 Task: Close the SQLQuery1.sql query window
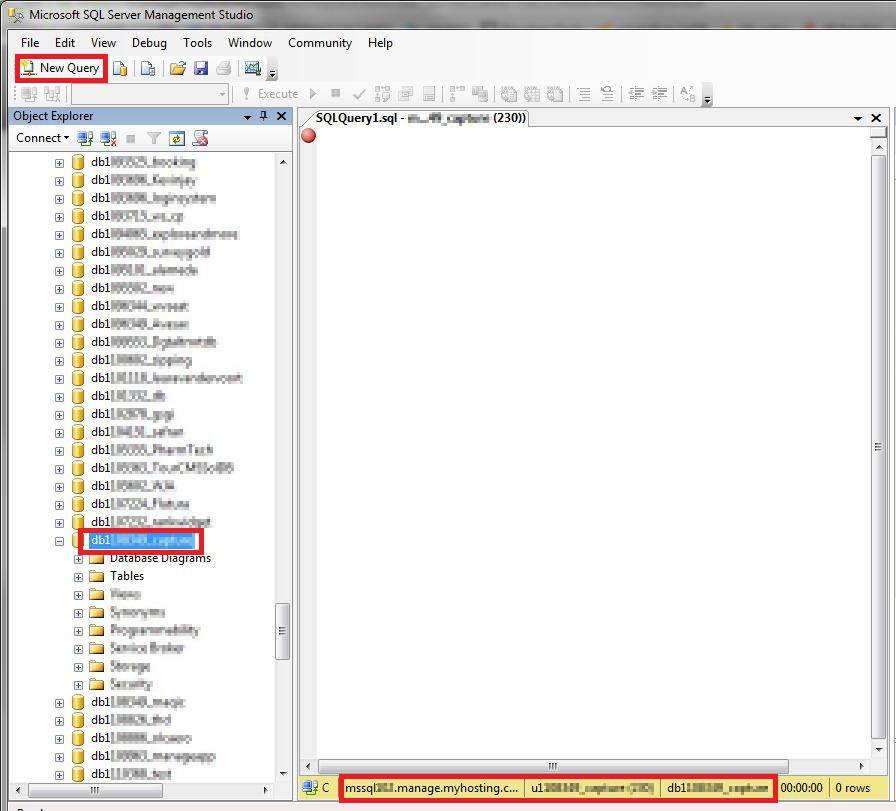coord(875,118)
